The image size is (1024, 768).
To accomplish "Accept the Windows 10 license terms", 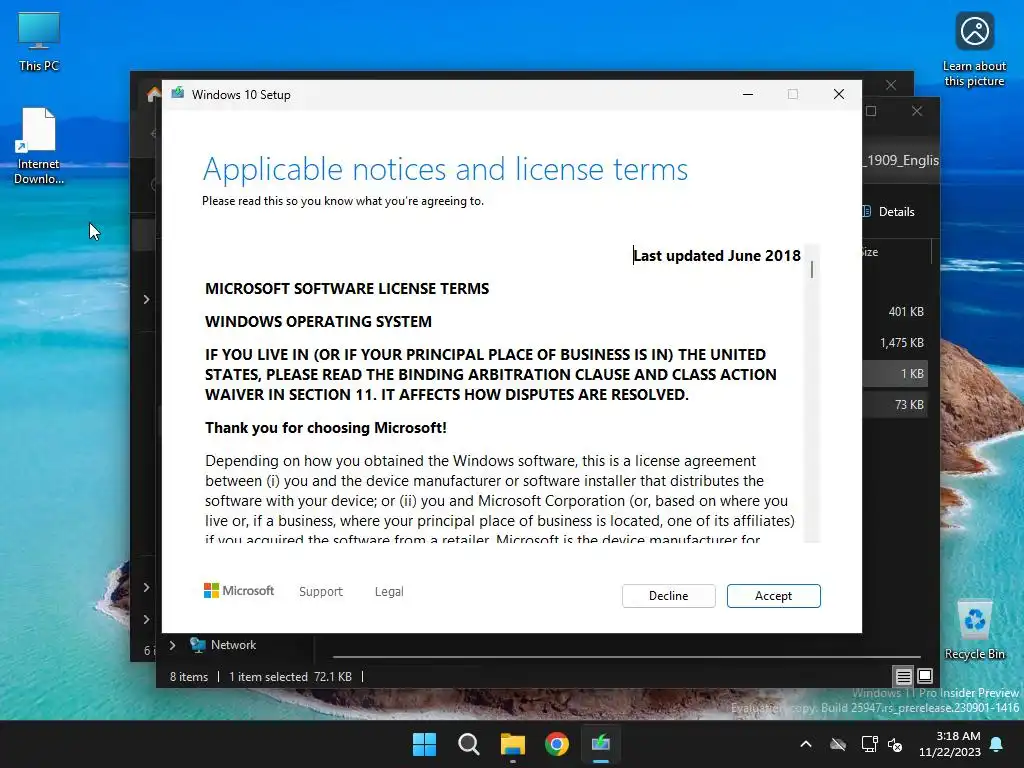I will (x=773, y=596).
